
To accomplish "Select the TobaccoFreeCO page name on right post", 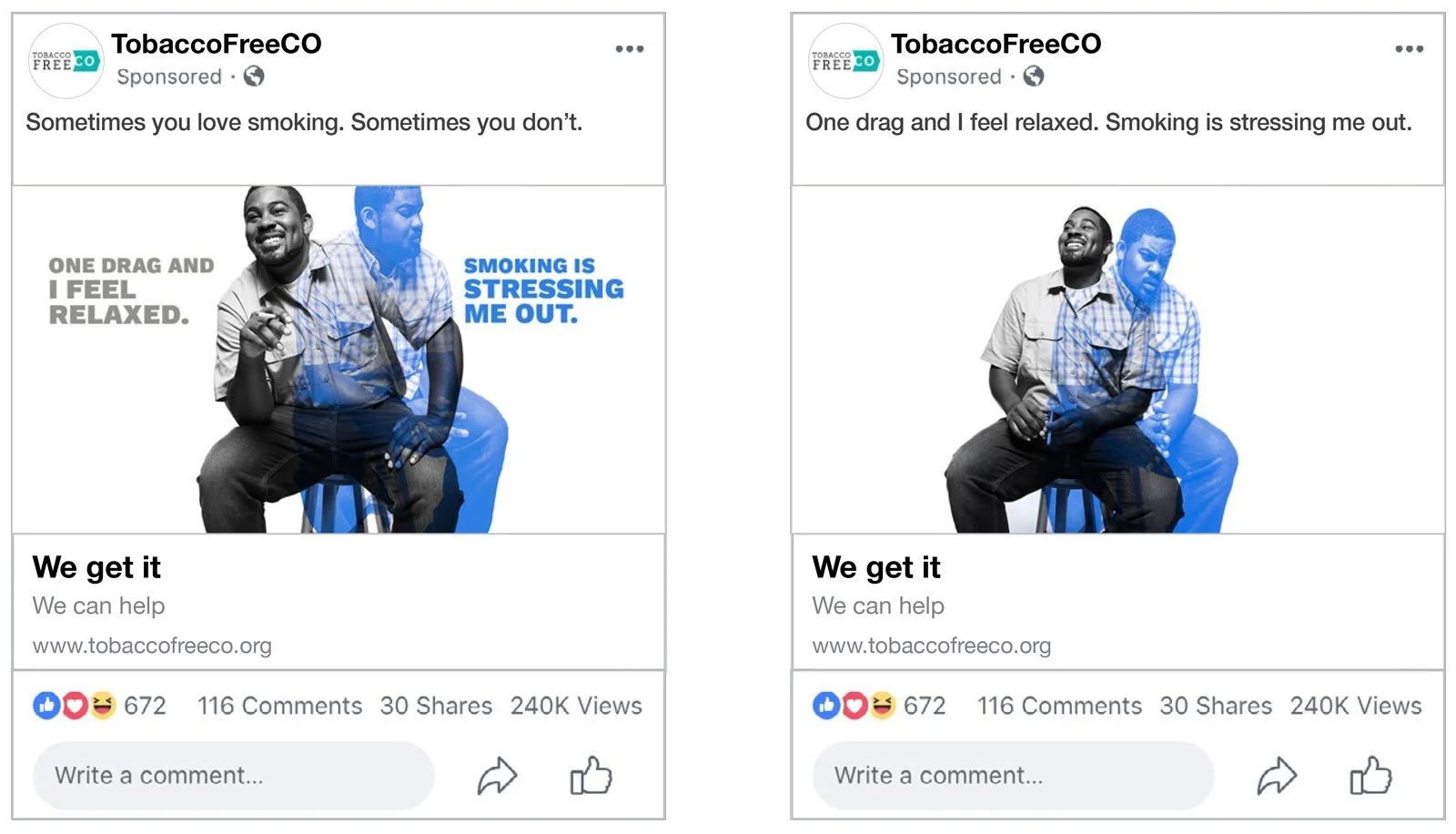I will (996, 44).
